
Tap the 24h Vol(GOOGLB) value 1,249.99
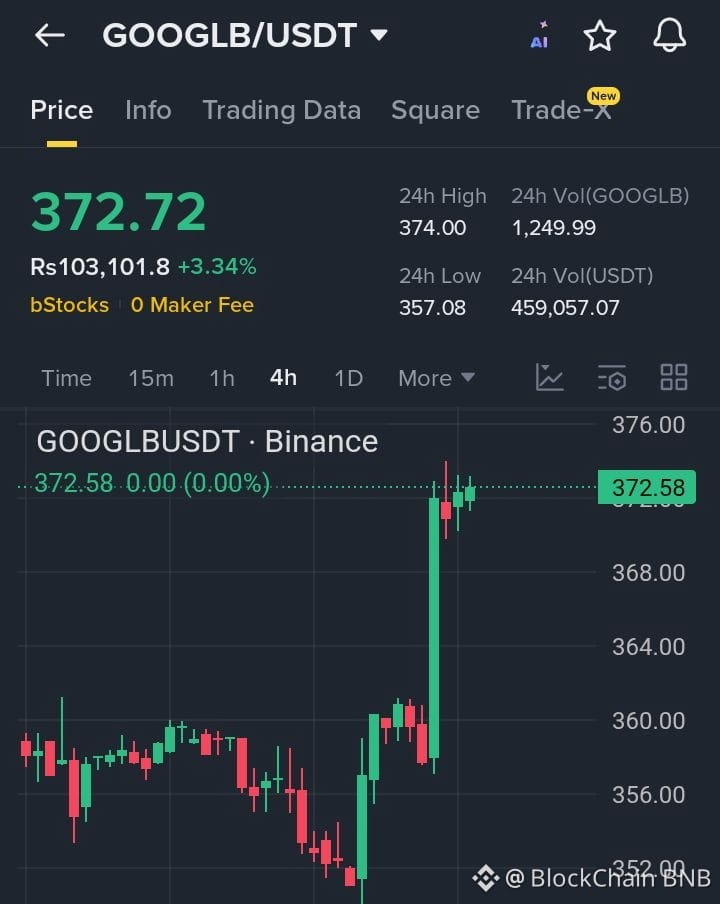554,228
